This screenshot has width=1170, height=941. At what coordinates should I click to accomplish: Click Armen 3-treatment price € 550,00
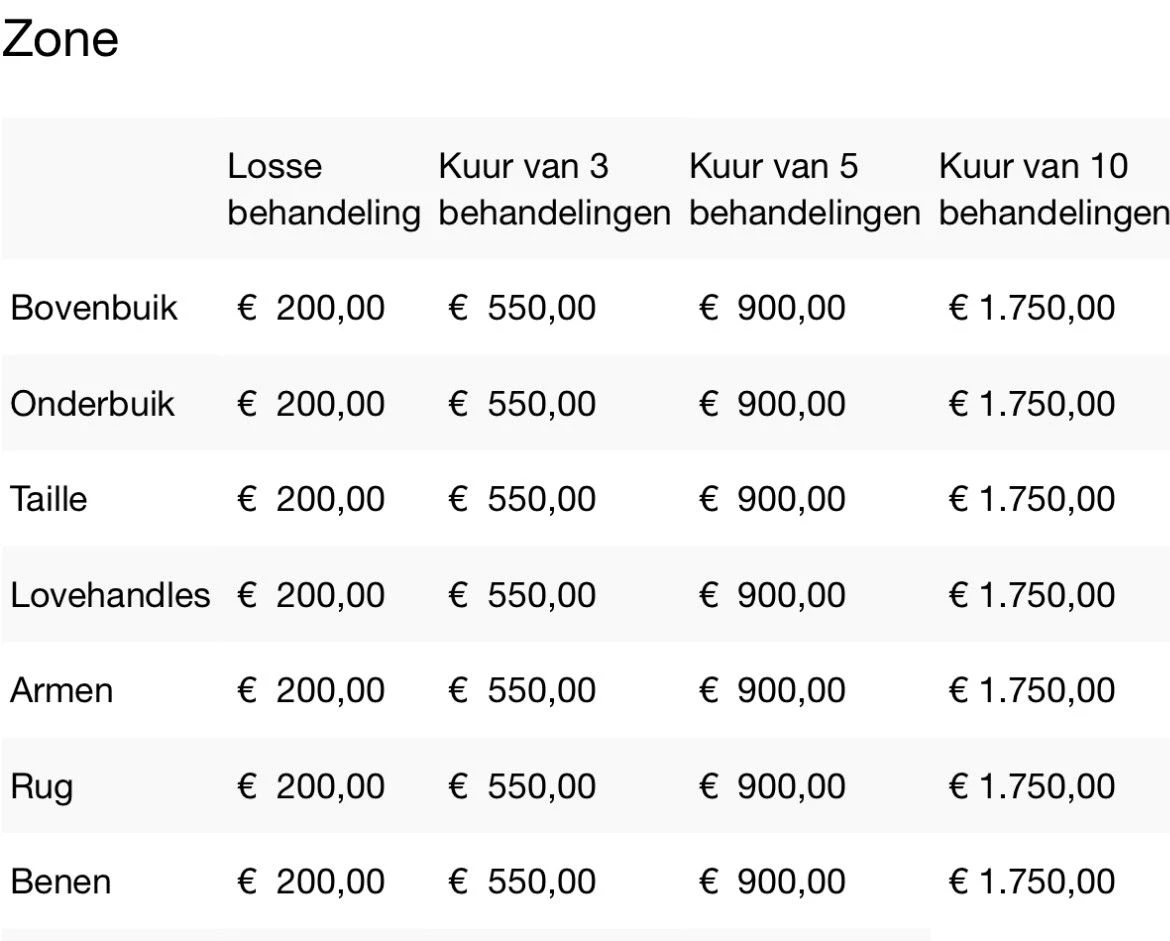[522, 690]
